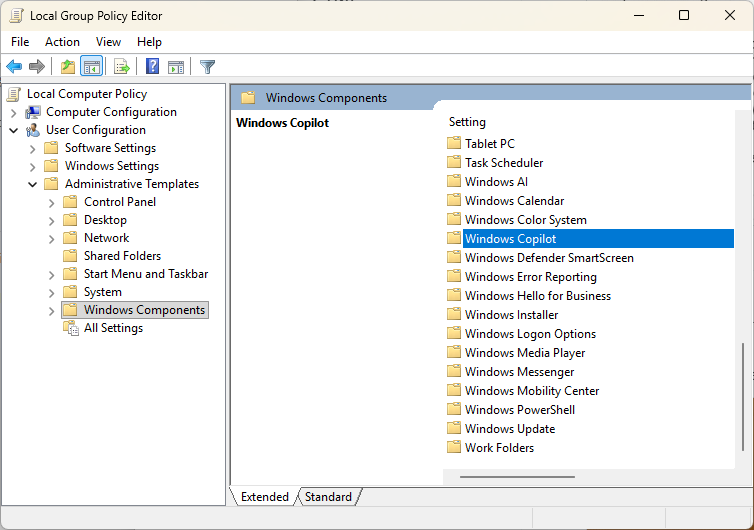Click the Export List toolbar icon

pyautogui.click(x=121, y=67)
